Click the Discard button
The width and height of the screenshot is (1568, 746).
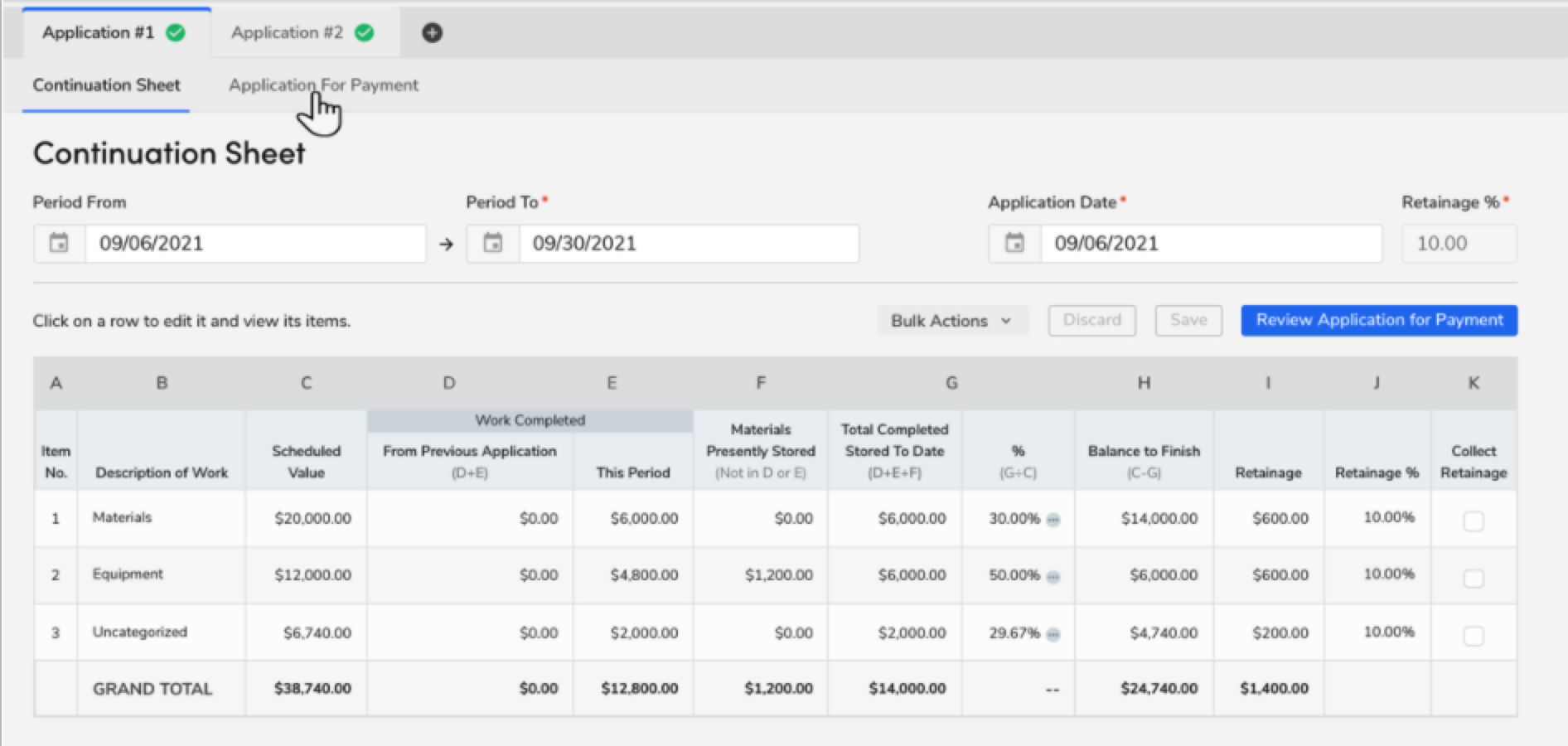coord(1091,320)
